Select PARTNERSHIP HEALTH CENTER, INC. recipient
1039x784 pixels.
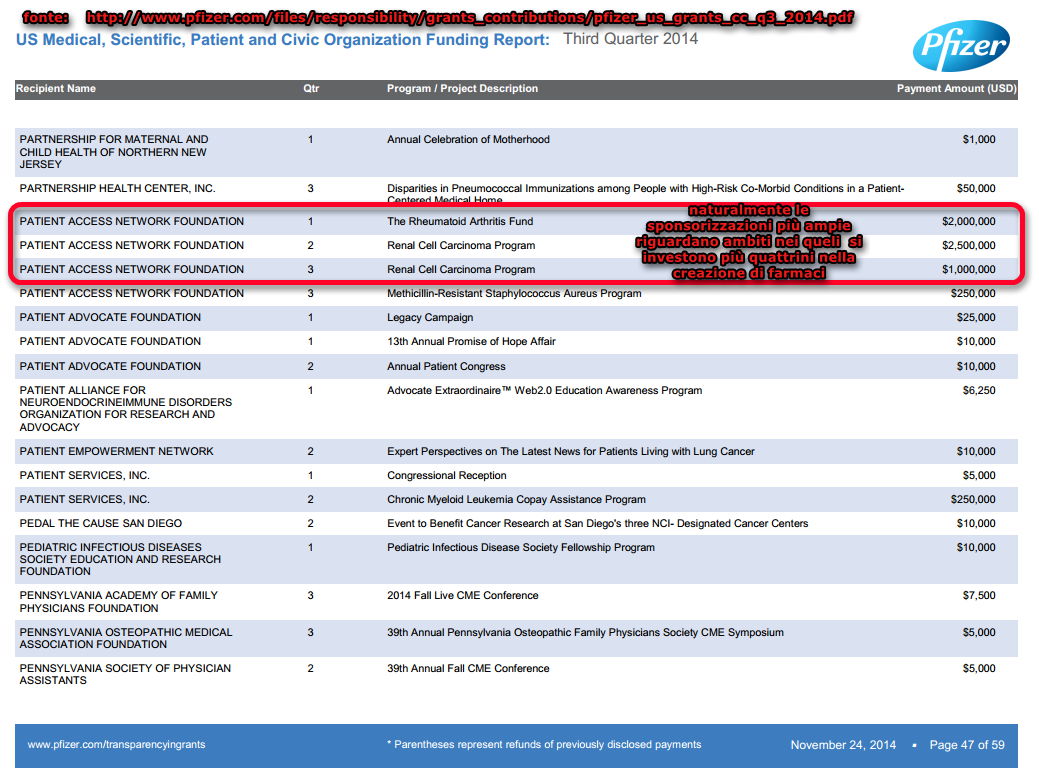(117, 188)
